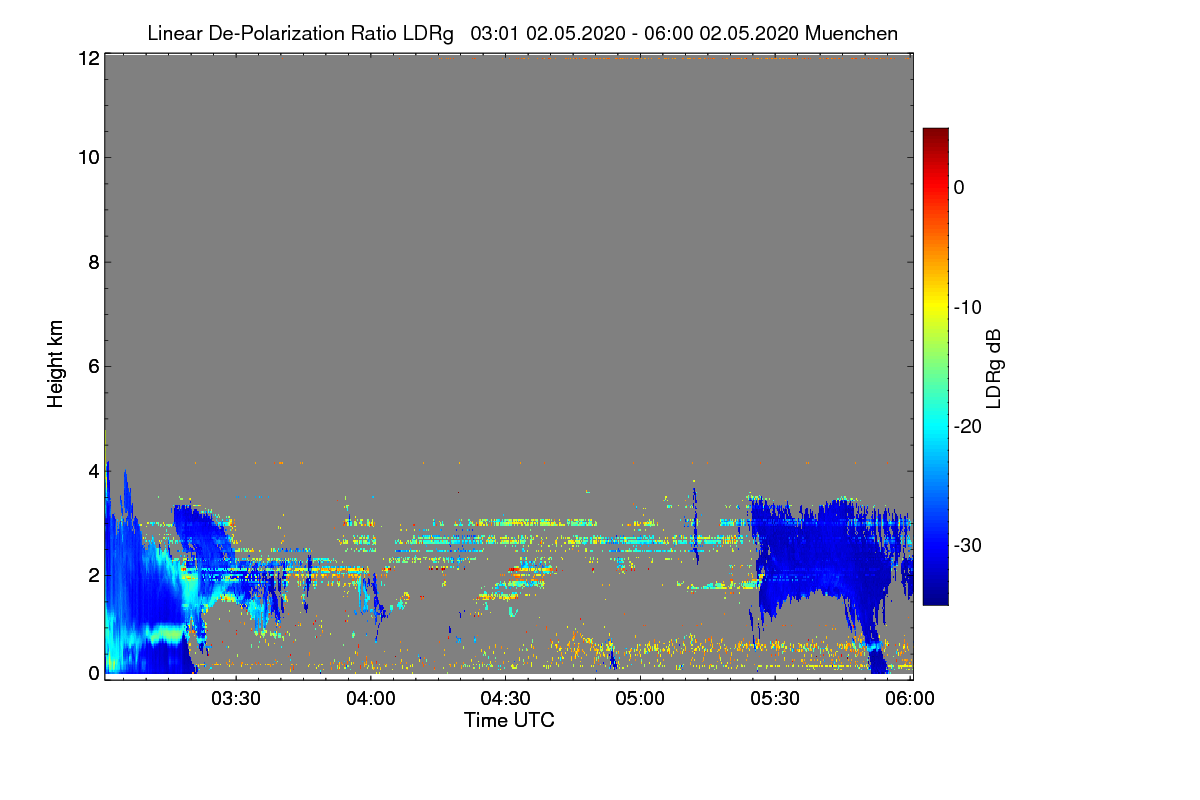The height and width of the screenshot is (800, 1200).
Task: Click the 'LDRg dB' colorbar label
Action: (994, 368)
